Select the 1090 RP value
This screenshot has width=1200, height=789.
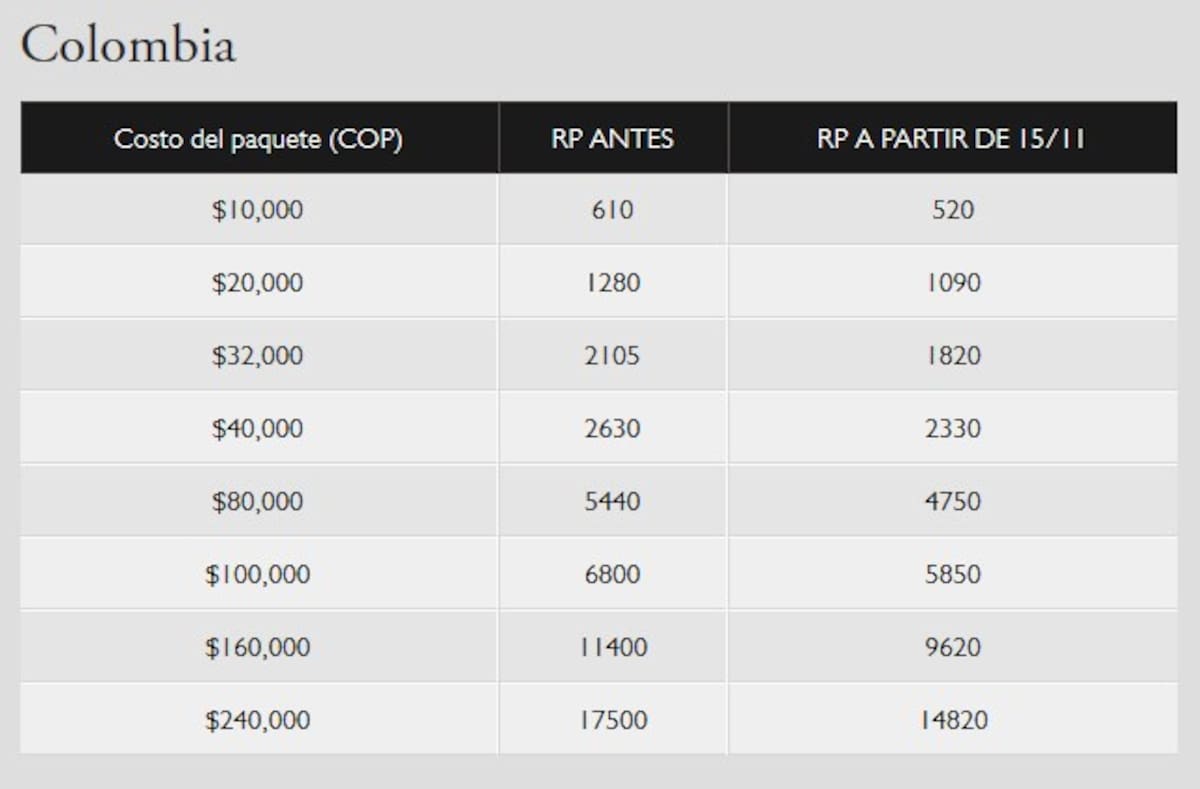tap(952, 283)
